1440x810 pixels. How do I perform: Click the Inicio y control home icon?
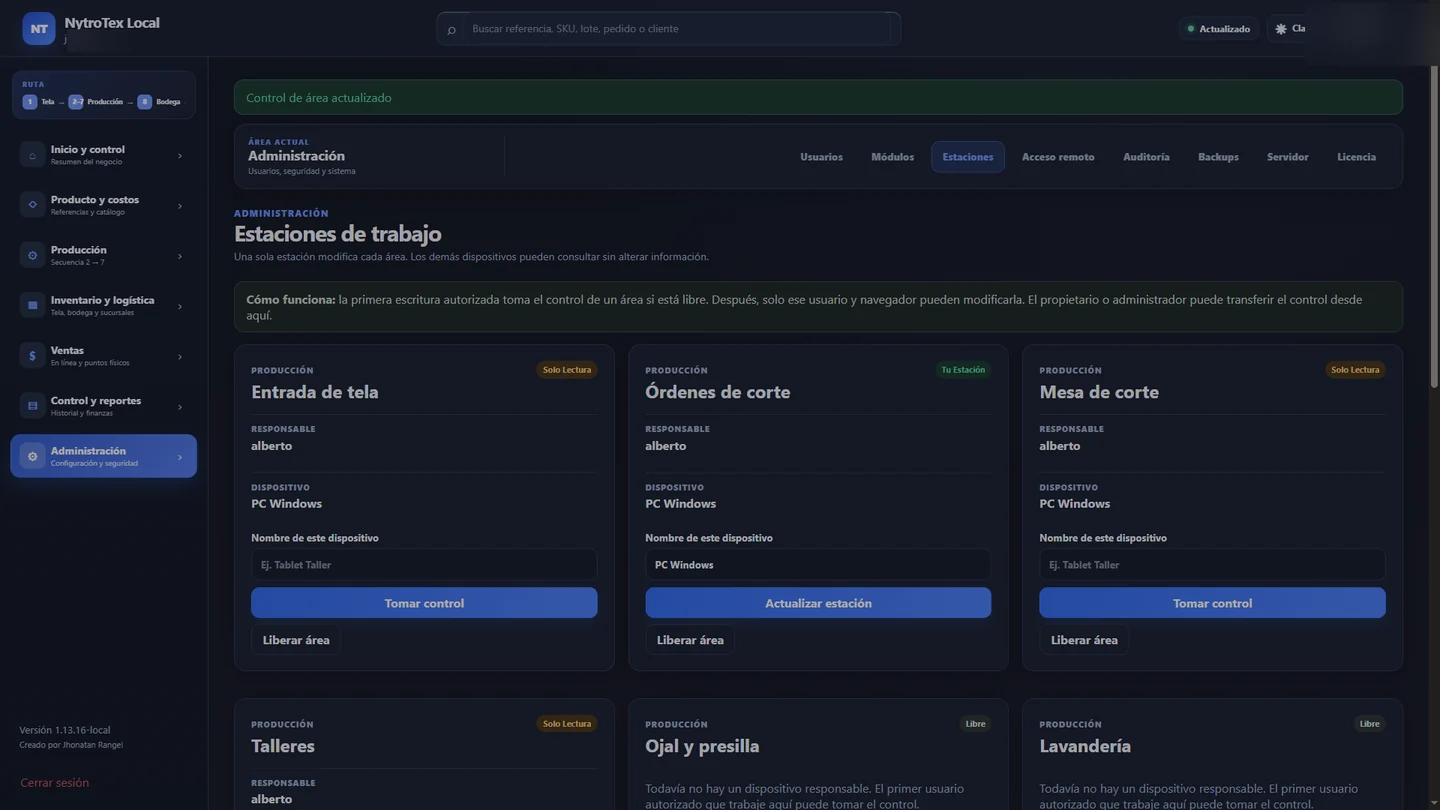(x=32, y=155)
